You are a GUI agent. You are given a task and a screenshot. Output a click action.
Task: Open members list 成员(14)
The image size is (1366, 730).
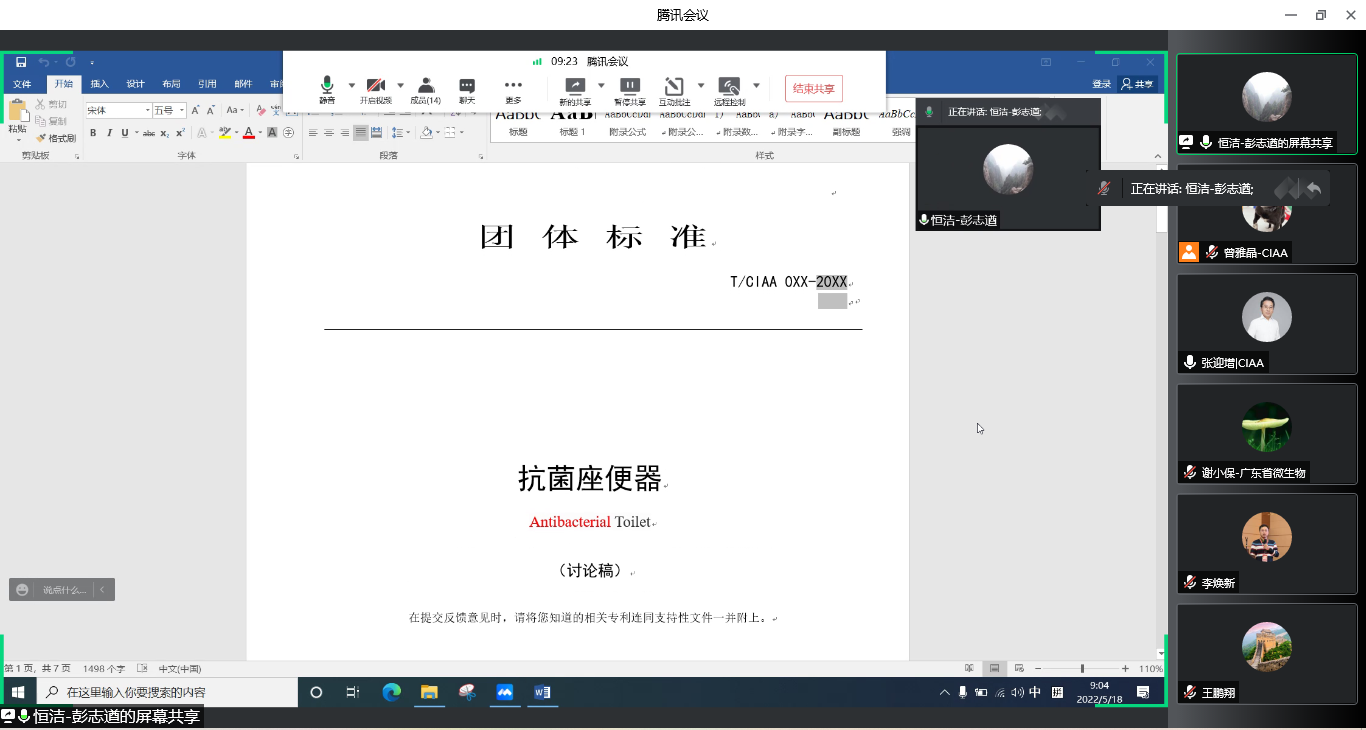click(x=426, y=90)
